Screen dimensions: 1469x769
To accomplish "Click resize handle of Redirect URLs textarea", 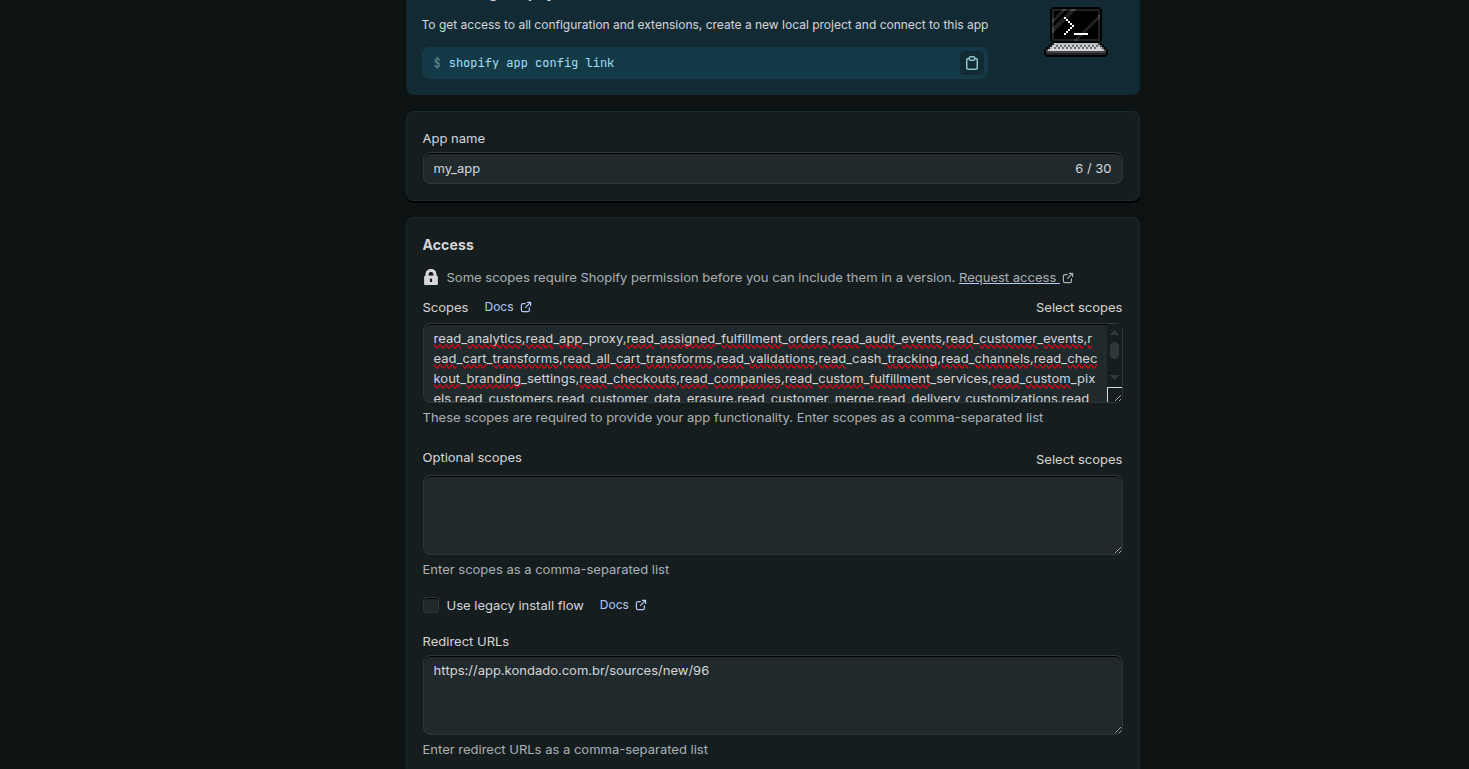I will point(1117,729).
